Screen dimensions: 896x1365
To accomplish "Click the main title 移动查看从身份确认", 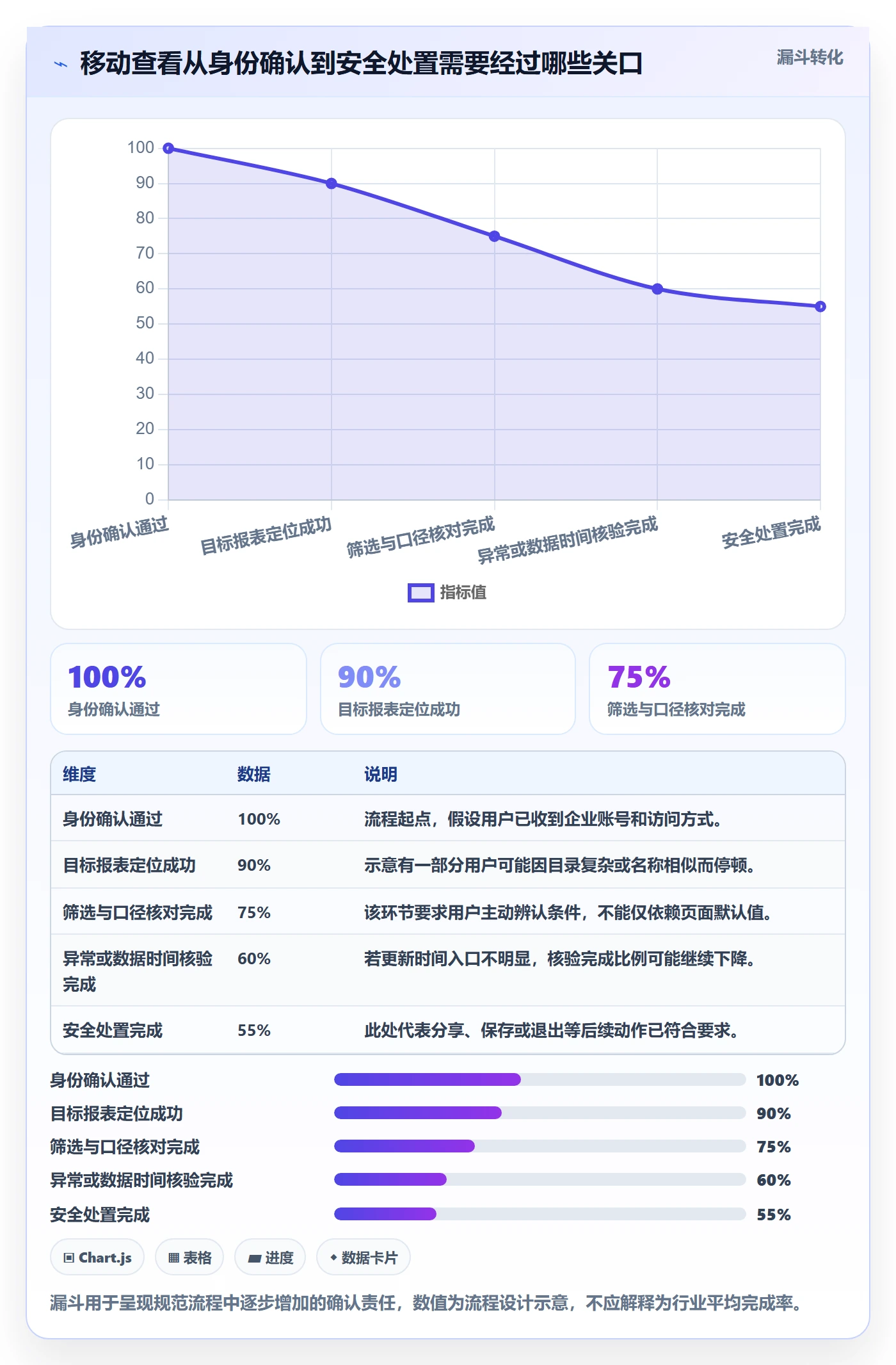I will tap(362, 63).
